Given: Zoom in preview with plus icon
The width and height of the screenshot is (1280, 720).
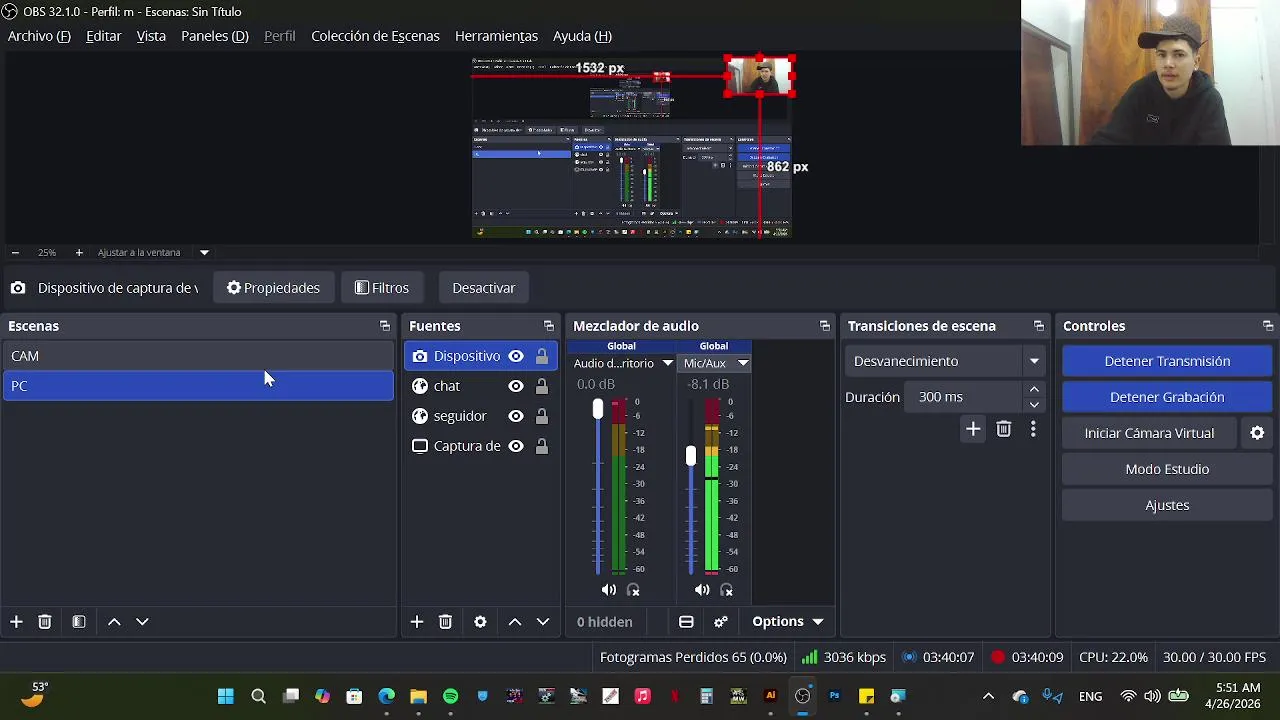Looking at the screenshot, I should (x=79, y=252).
